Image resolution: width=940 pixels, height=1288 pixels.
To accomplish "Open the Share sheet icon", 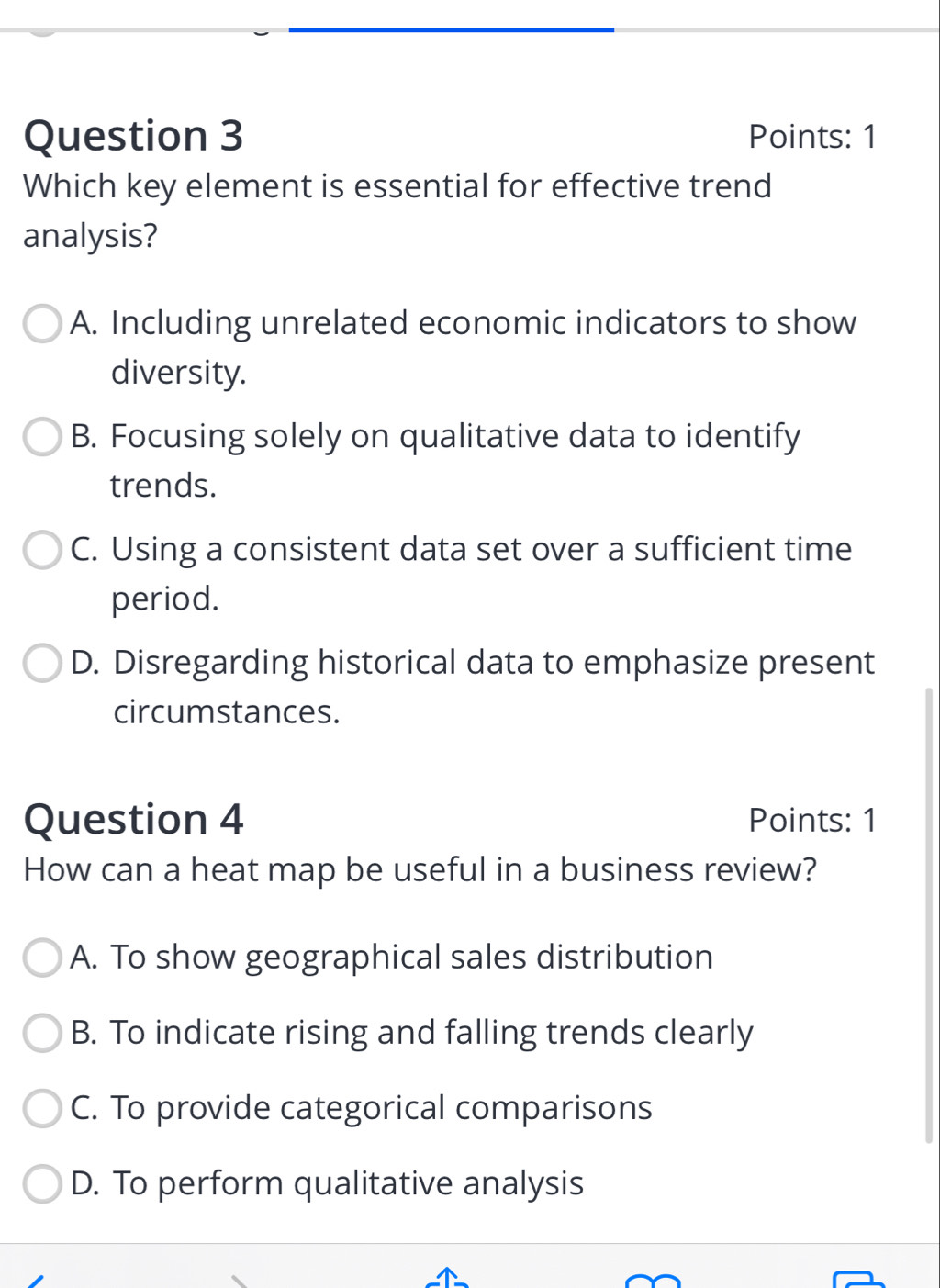I will [447, 1278].
